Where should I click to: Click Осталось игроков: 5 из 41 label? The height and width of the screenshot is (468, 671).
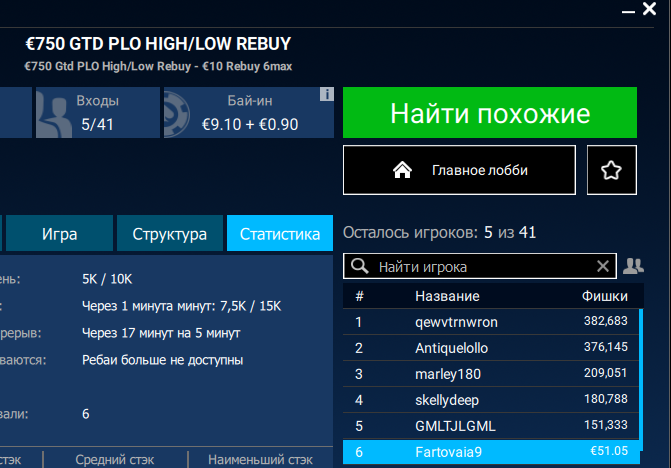(x=439, y=232)
